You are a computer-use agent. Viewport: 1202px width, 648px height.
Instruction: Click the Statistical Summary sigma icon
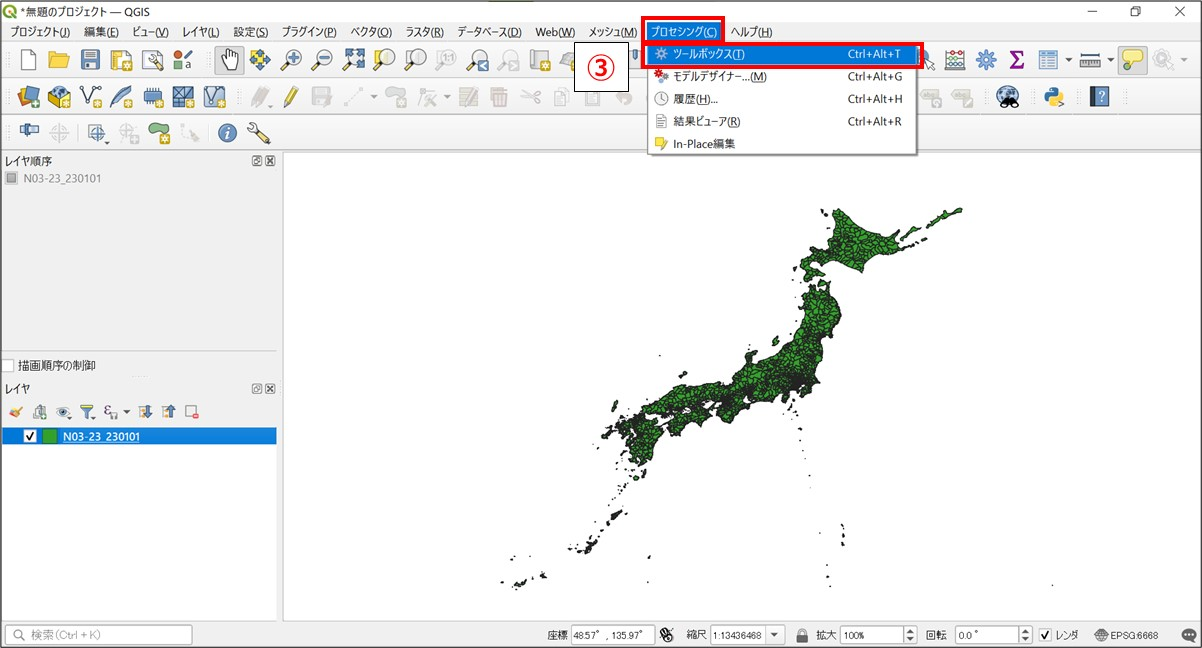(x=1017, y=59)
